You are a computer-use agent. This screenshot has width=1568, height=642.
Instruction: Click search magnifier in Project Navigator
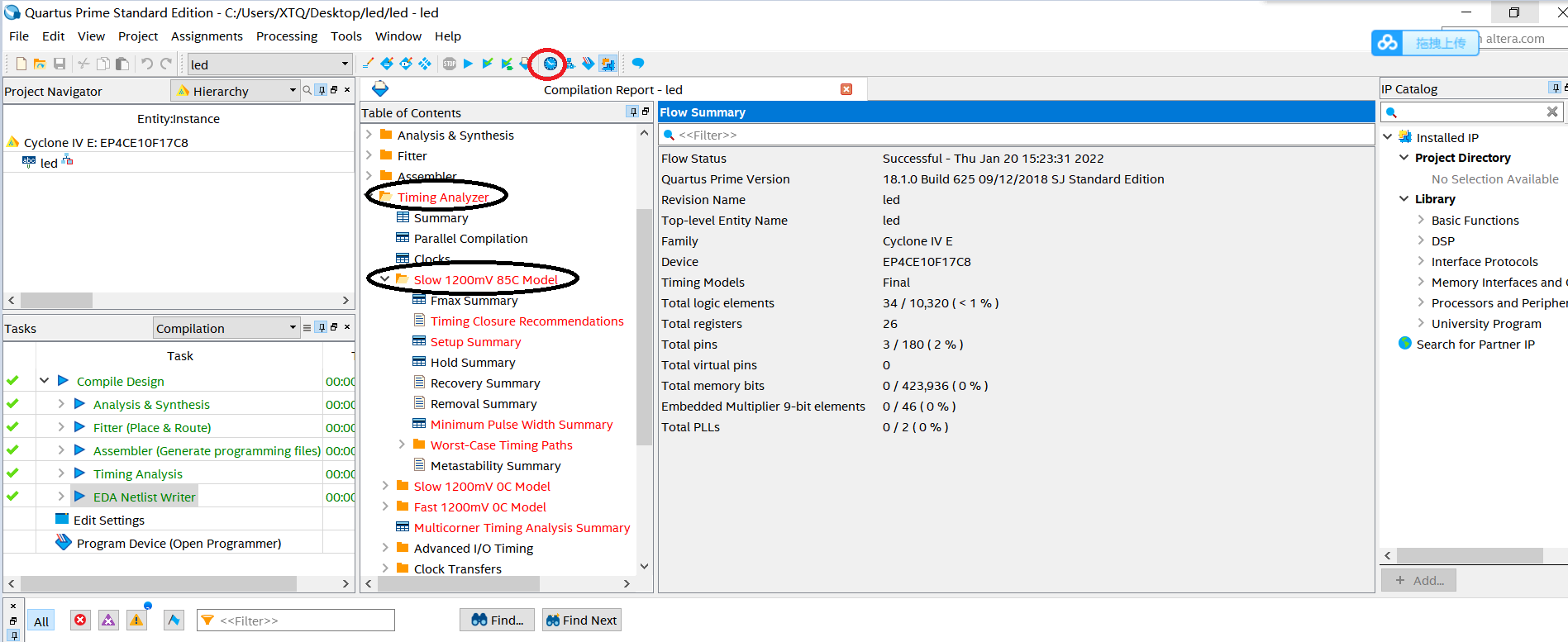(x=307, y=90)
